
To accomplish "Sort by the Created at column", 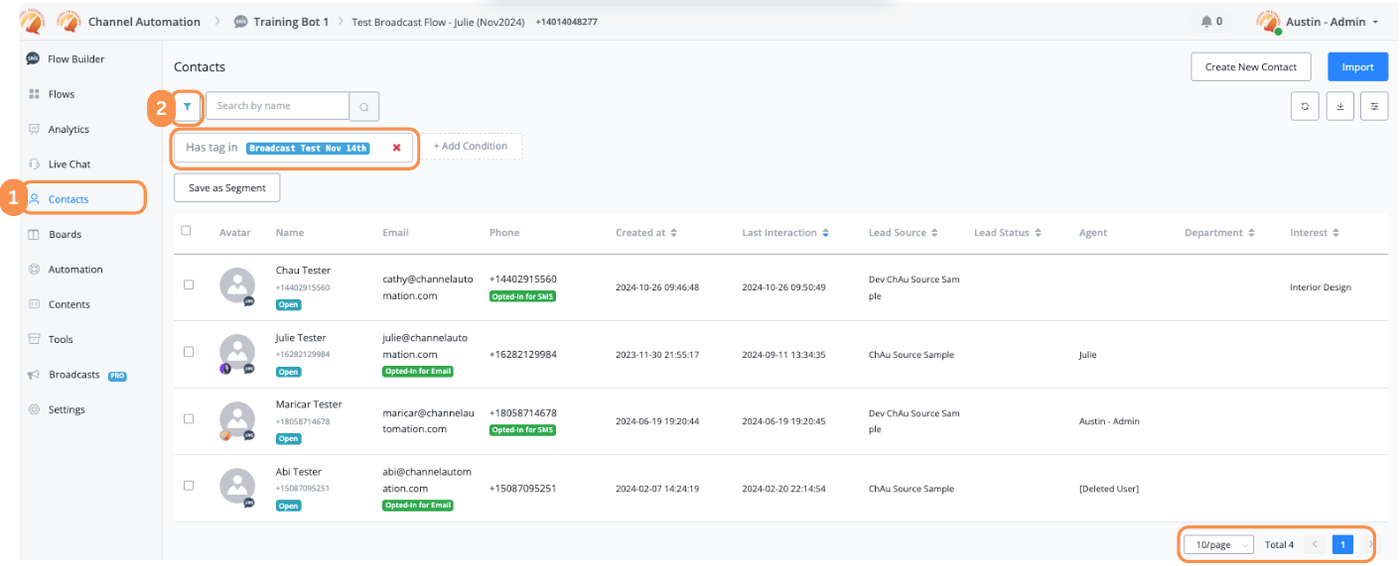I will (646, 233).
